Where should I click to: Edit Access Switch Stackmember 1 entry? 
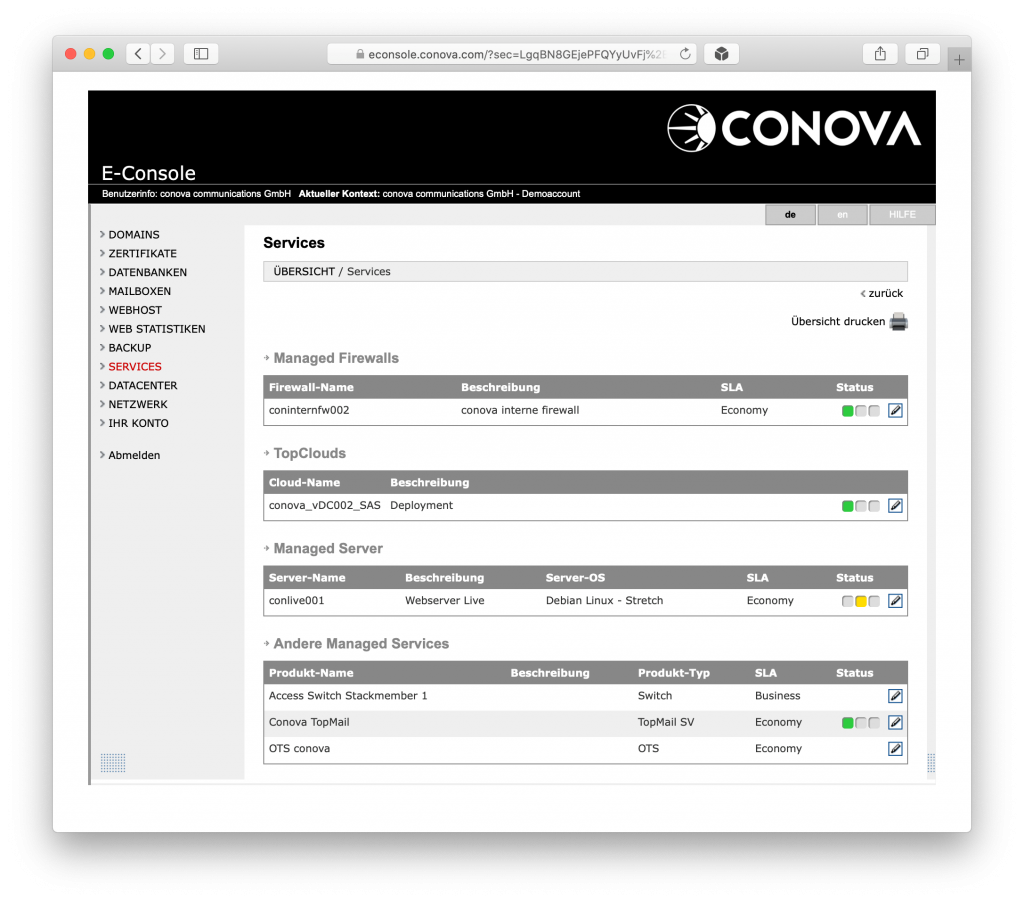click(895, 696)
